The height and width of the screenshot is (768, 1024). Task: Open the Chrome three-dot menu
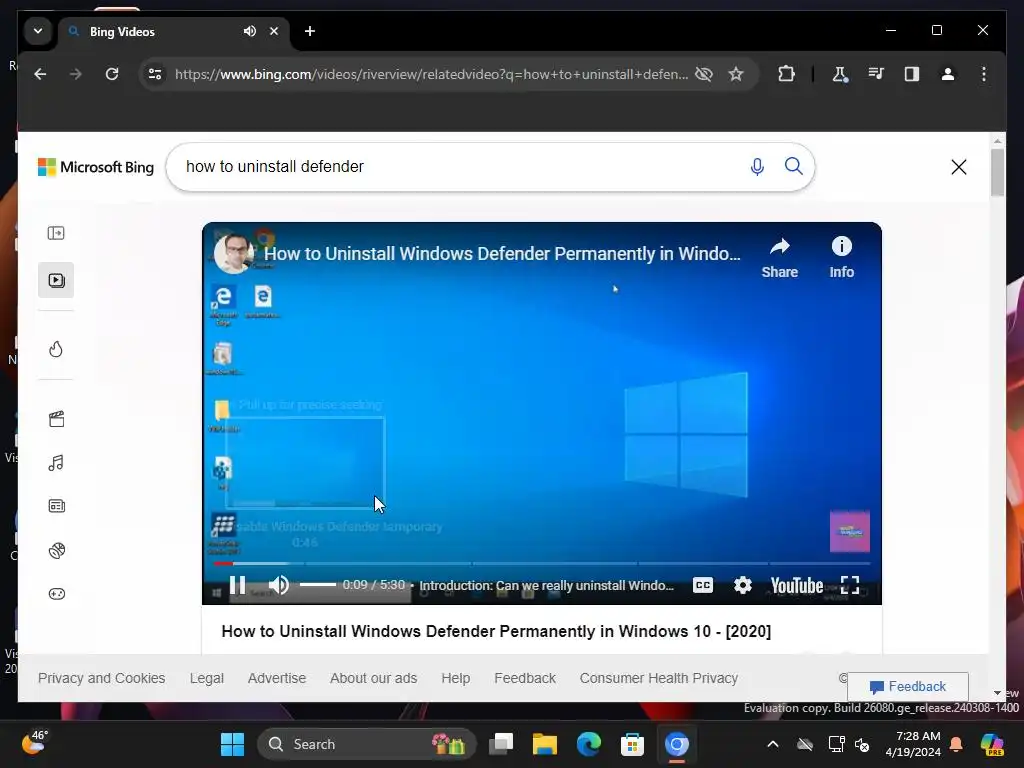click(984, 74)
